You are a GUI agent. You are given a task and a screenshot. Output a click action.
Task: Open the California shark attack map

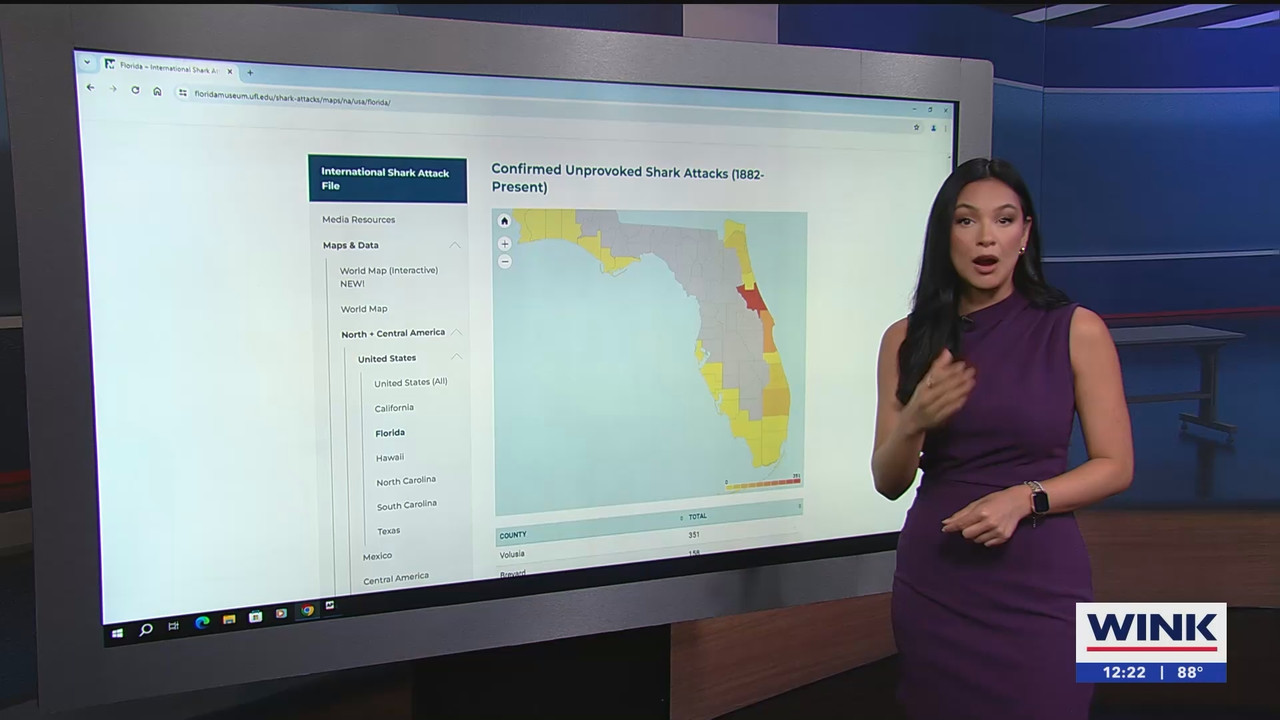(394, 408)
